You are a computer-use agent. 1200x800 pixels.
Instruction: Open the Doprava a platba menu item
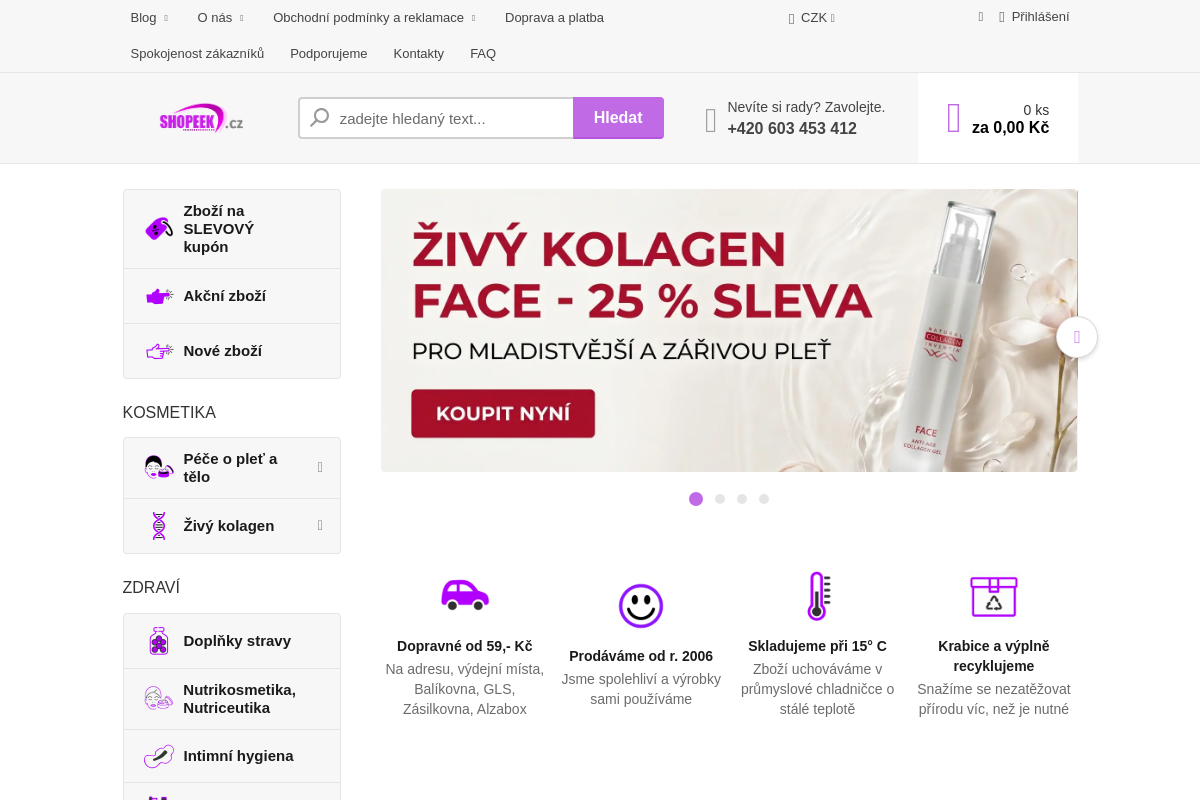coord(554,18)
